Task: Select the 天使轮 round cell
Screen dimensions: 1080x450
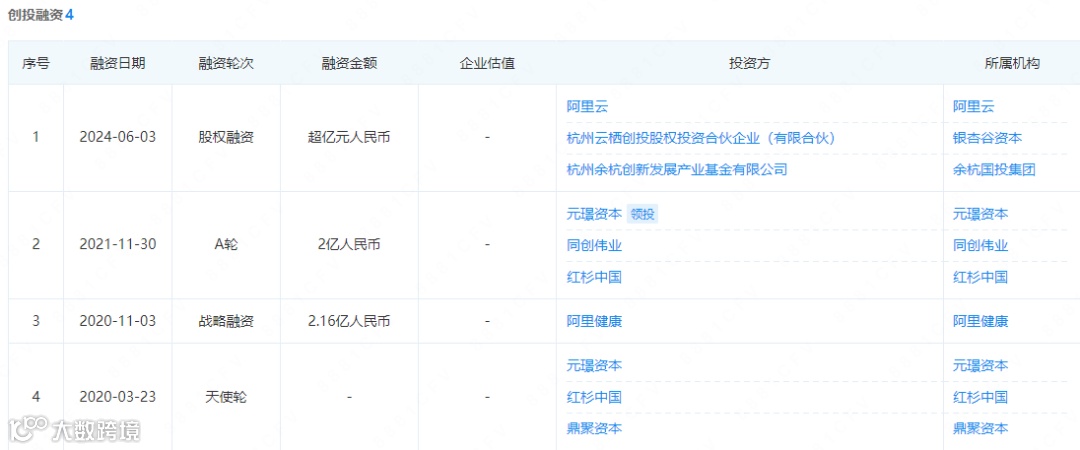Action: point(226,397)
